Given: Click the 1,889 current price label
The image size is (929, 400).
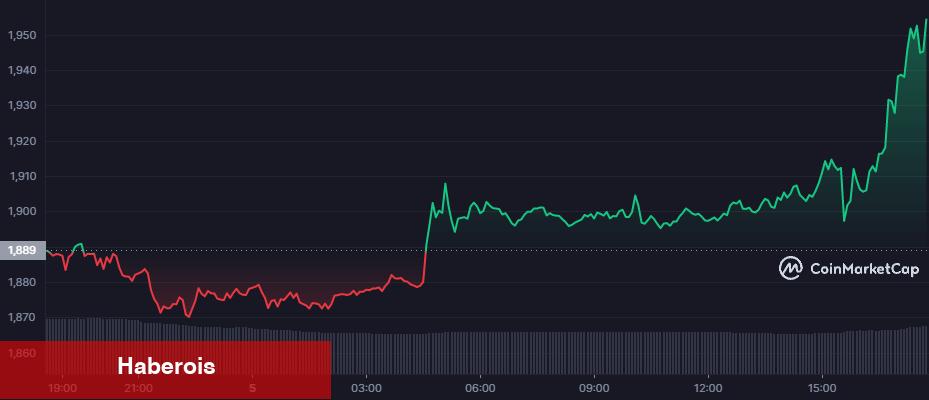Looking at the screenshot, I should coord(23,251).
